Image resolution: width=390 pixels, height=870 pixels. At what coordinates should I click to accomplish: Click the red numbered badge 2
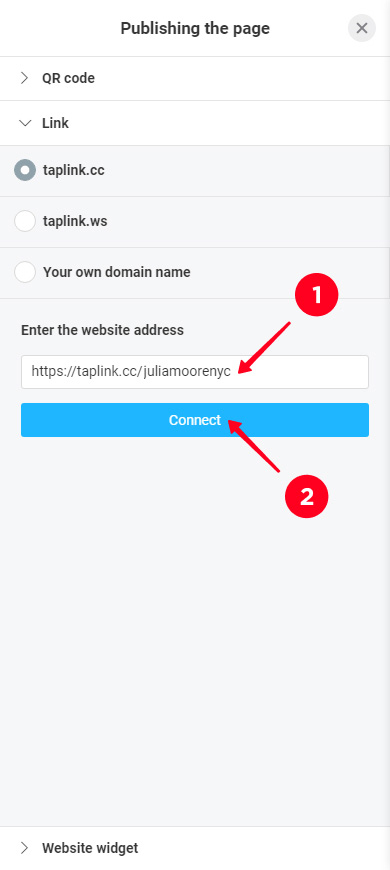tap(307, 496)
